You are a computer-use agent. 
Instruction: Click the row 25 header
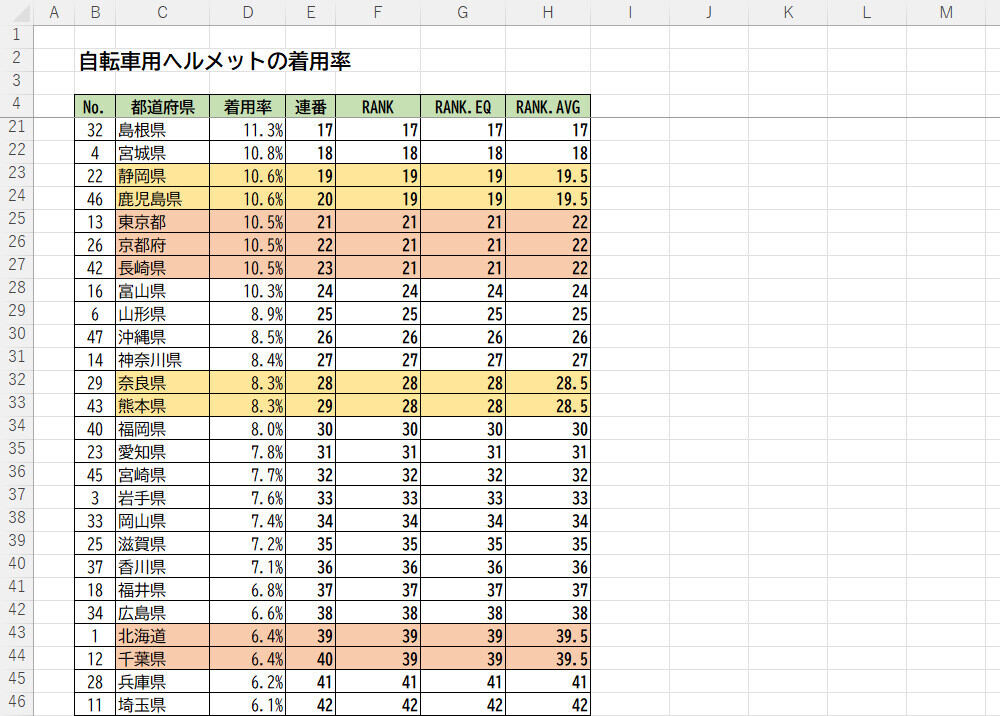pos(17,221)
